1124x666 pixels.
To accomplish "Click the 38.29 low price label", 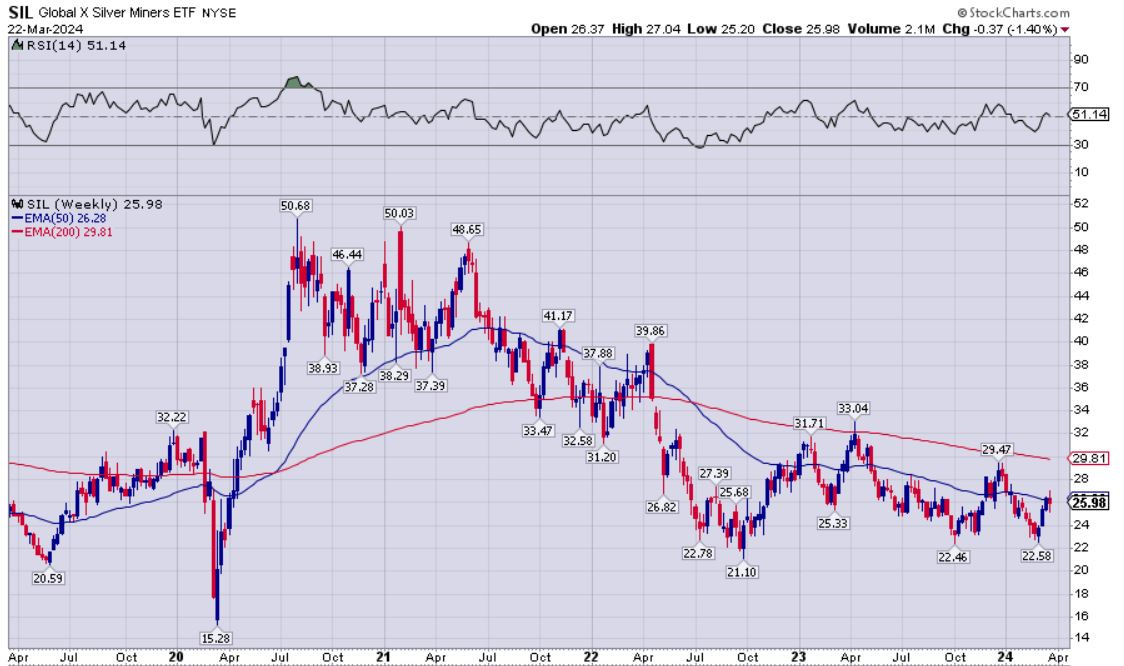I will click(394, 376).
